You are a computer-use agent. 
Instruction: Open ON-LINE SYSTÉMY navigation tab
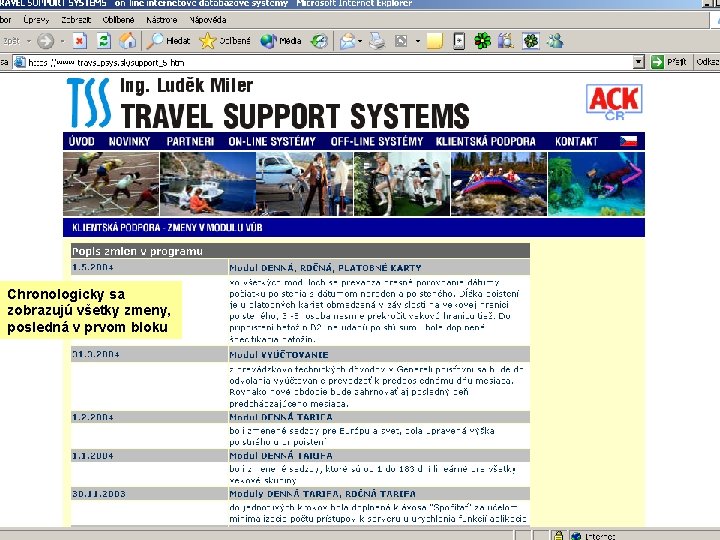coord(272,141)
